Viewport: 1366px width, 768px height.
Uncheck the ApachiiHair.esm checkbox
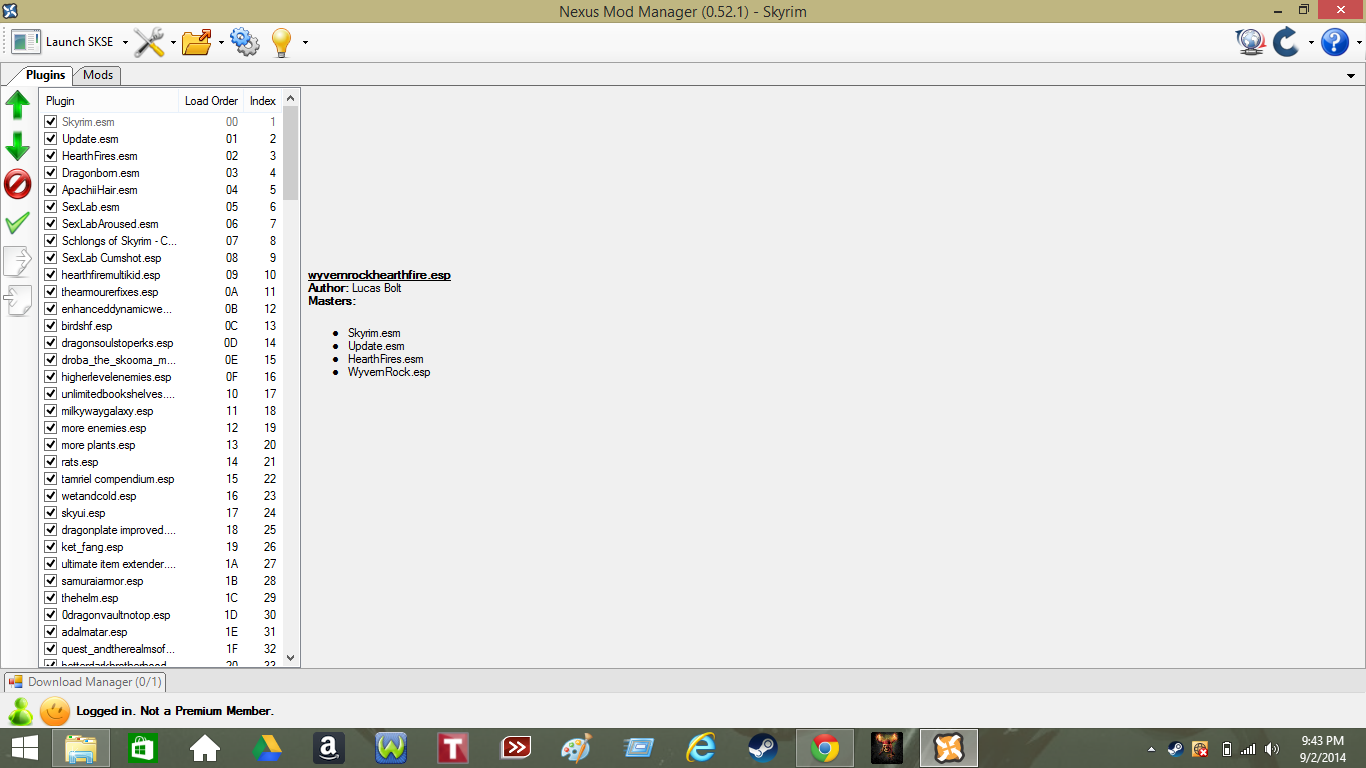[x=51, y=190]
